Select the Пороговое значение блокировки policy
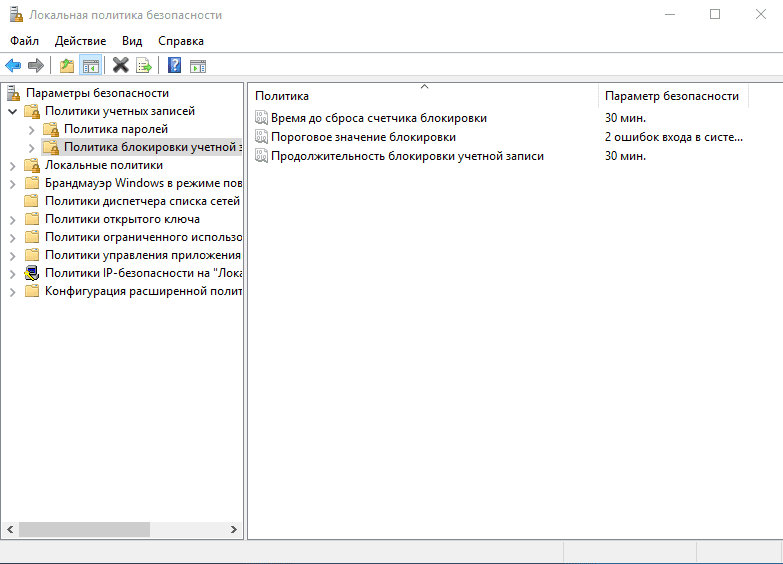This screenshot has width=783, height=564. [x=363, y=137]
